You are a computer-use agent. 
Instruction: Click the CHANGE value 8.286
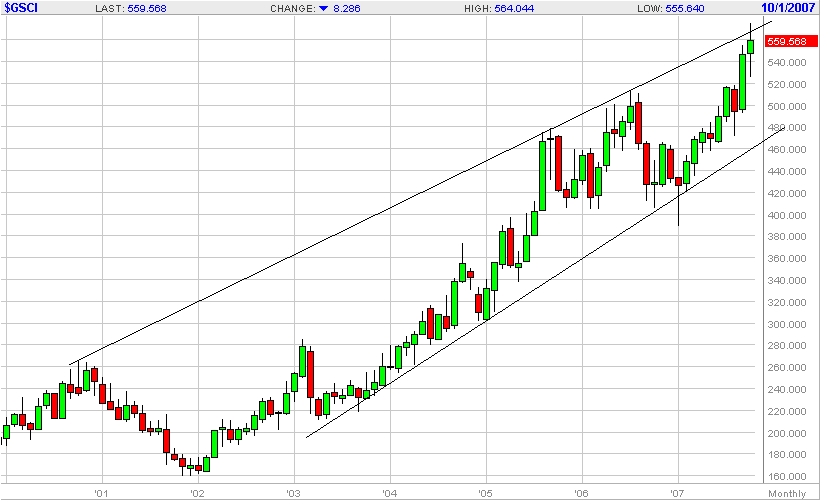[347, 8]
